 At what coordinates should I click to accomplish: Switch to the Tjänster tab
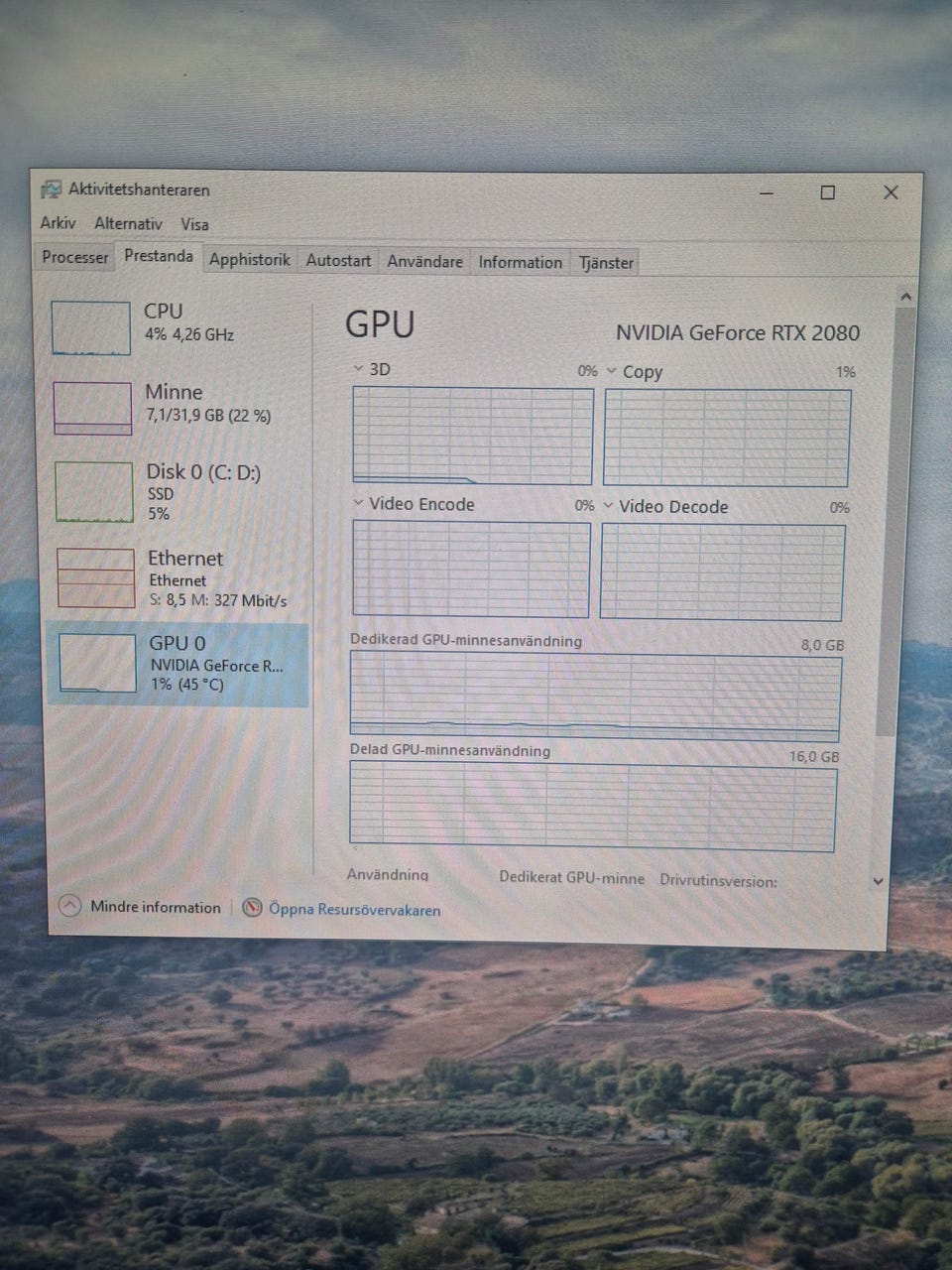[606, 263]
